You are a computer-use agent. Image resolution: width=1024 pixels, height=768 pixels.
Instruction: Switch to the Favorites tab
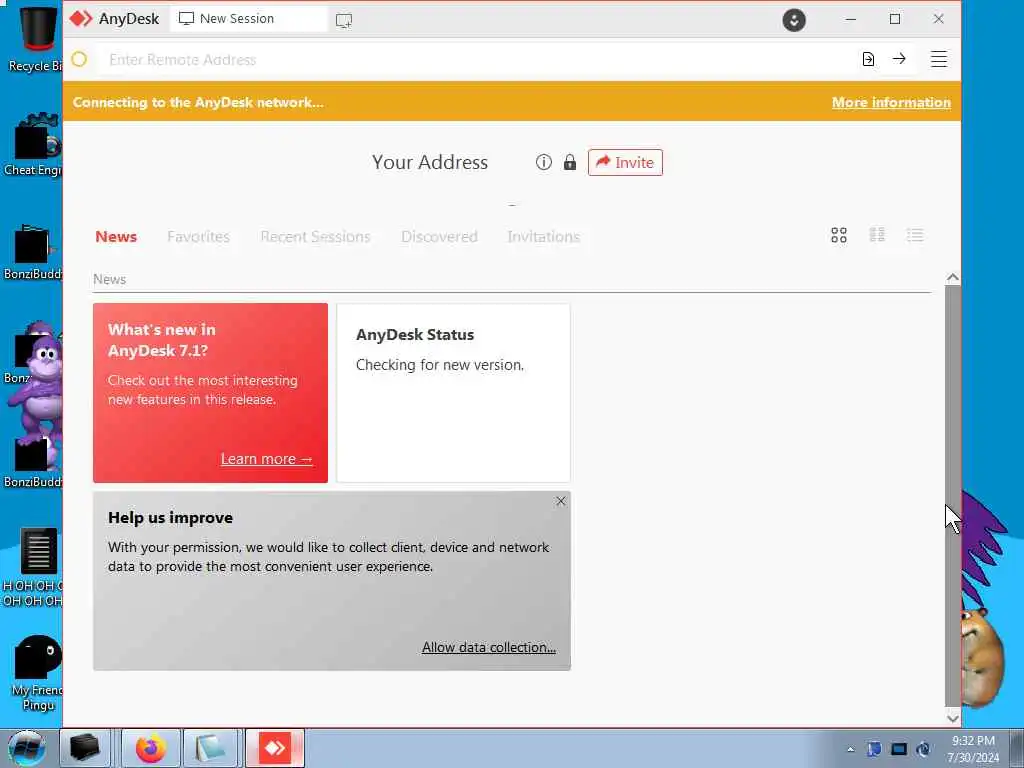(x=198, y=236)
